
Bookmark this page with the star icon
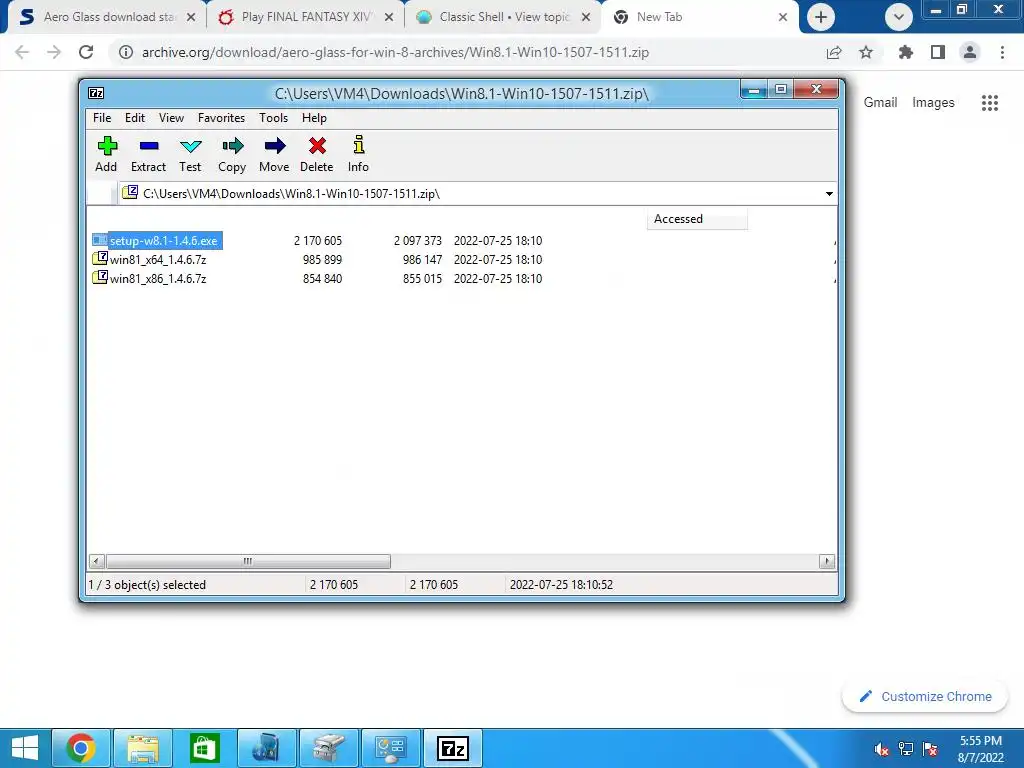click(x=866, y=52)
